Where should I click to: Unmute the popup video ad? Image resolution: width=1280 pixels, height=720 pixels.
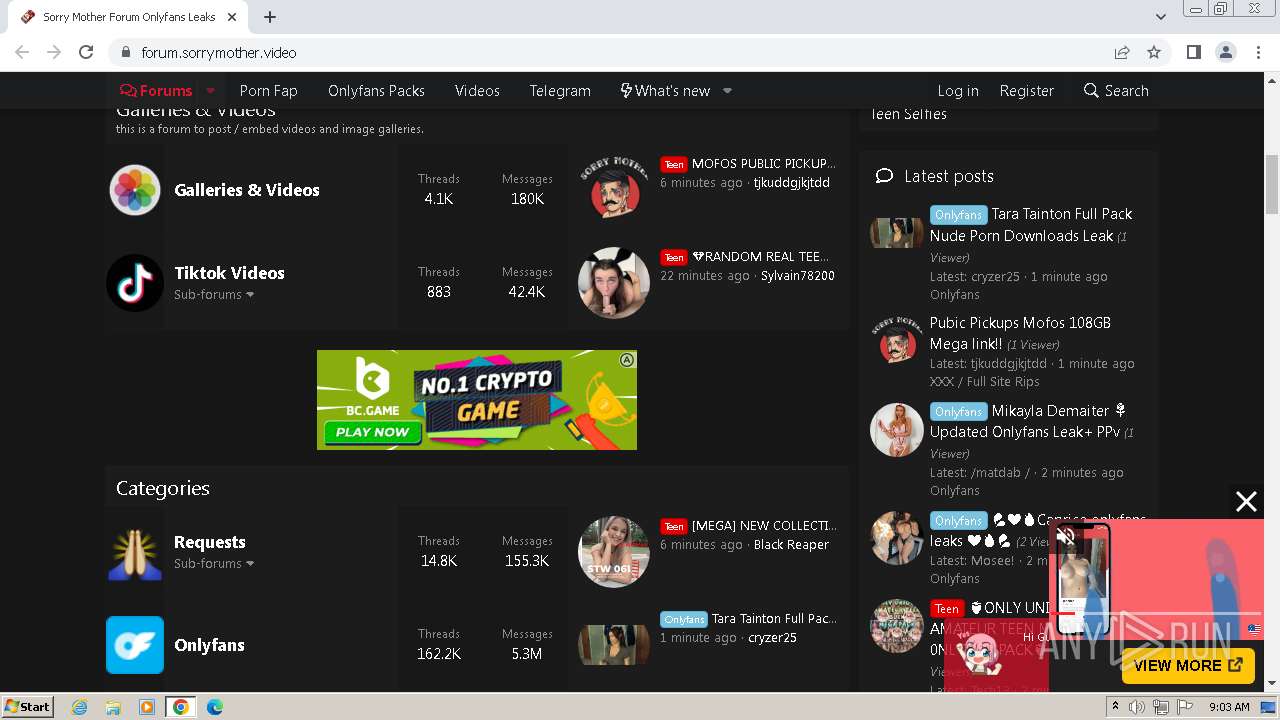[x=1066, y=537]
